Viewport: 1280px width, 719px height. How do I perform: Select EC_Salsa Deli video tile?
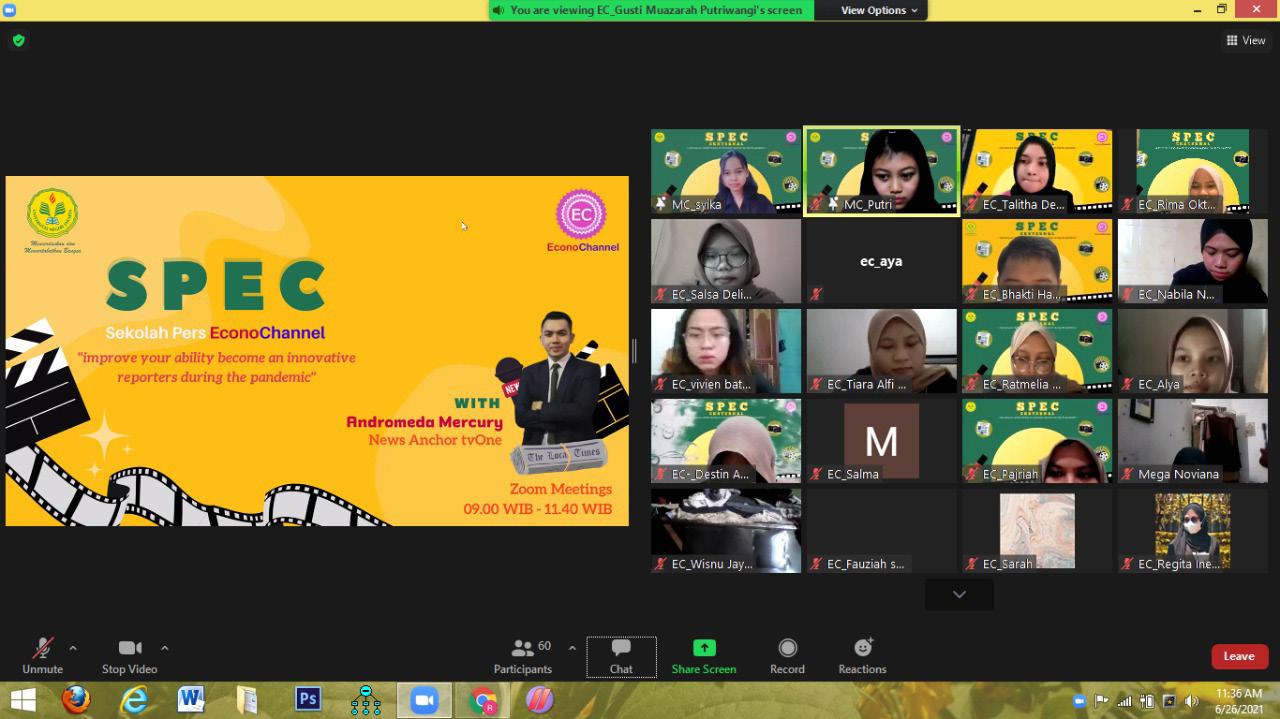tap(726, 261)
